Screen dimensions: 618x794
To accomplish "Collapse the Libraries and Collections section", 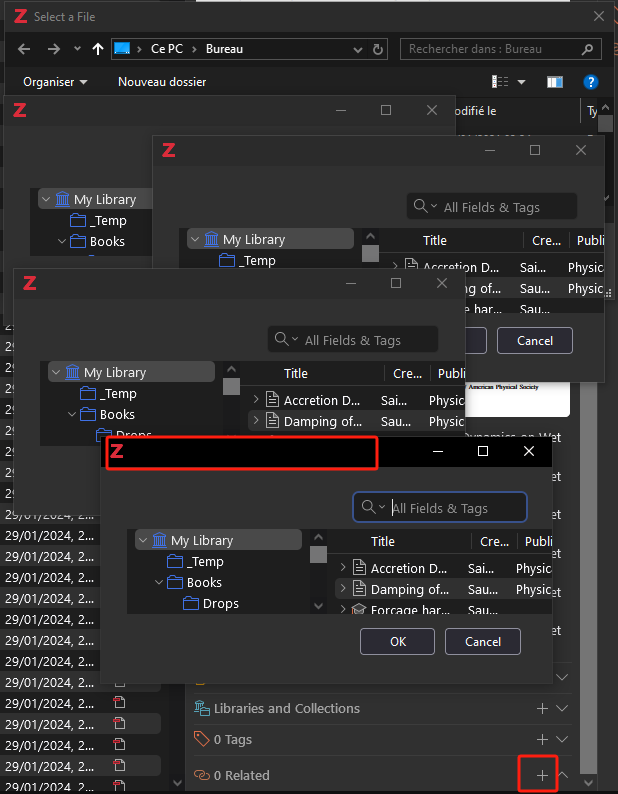I will tap(562, 708).
